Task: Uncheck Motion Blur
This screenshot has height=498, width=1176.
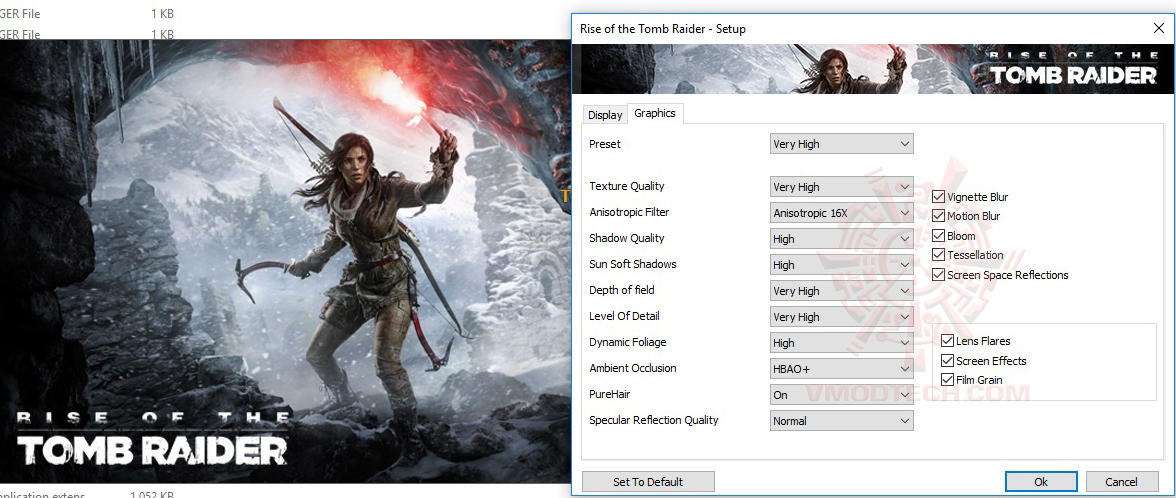Action: pos(938,216)
